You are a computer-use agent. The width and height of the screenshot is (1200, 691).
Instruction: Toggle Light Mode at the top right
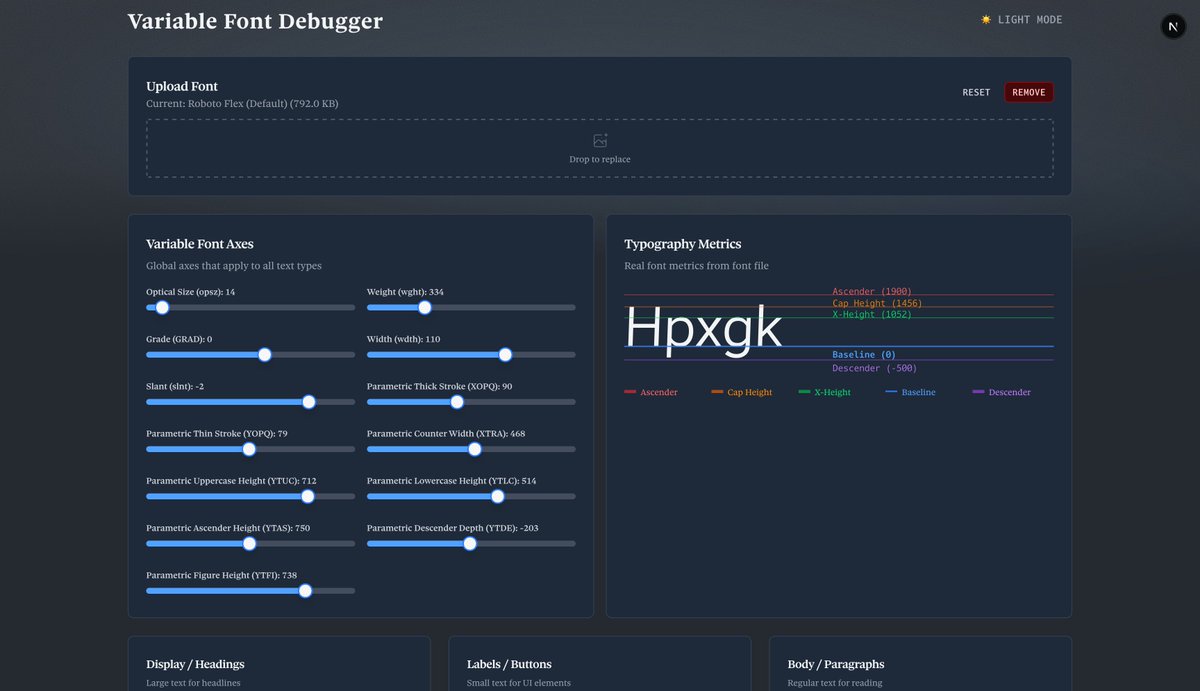1021,20
